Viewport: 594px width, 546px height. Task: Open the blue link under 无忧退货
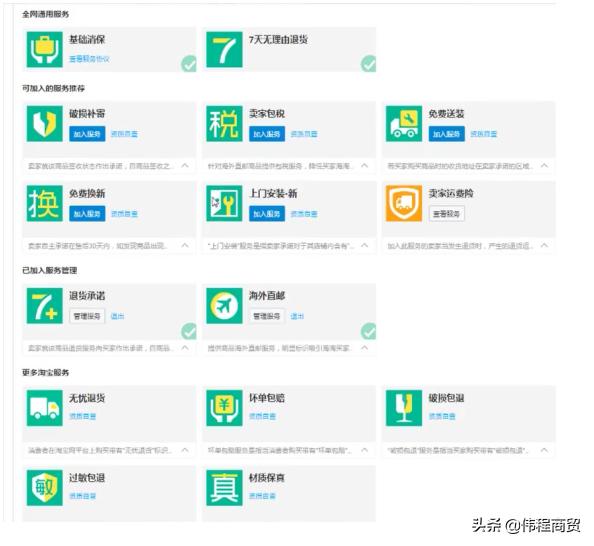click(x=83, y=416)
